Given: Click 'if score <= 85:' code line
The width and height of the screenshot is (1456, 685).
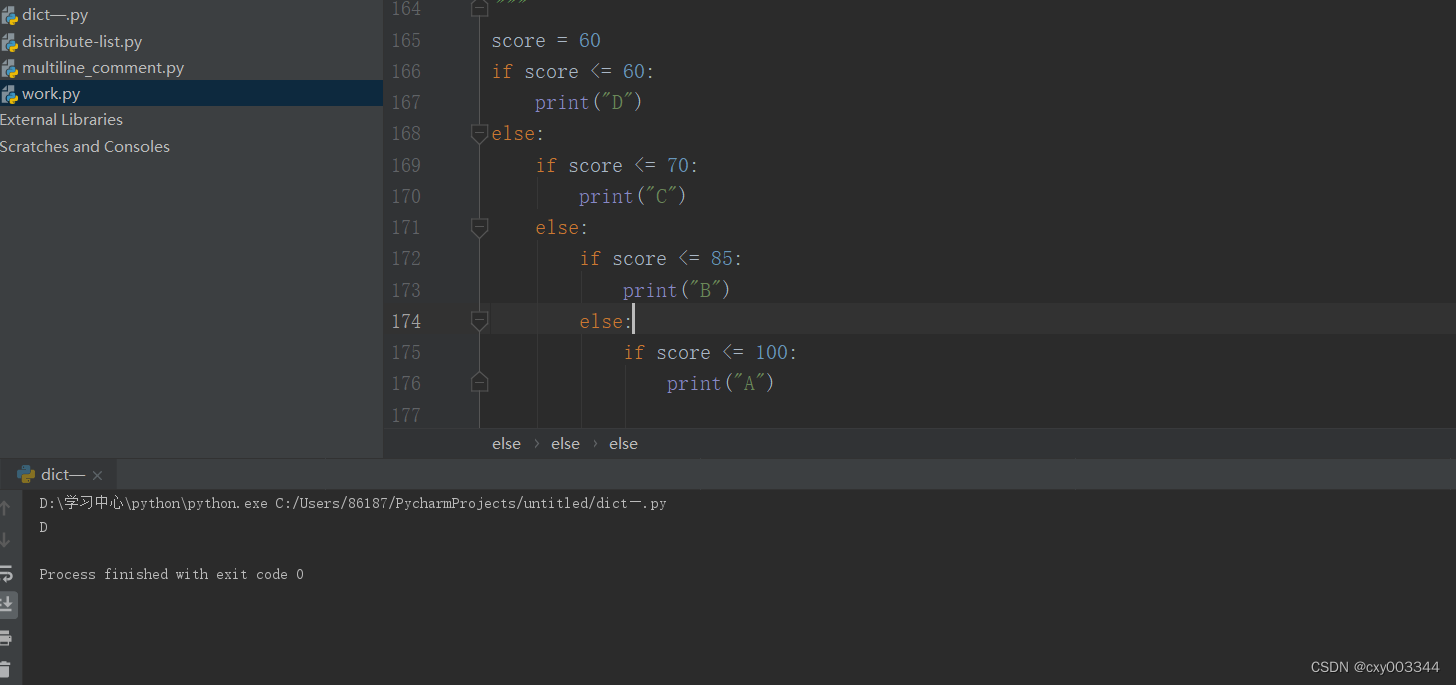Looking at the screenshot, I should pyautogui.click(x=661, y=259).
